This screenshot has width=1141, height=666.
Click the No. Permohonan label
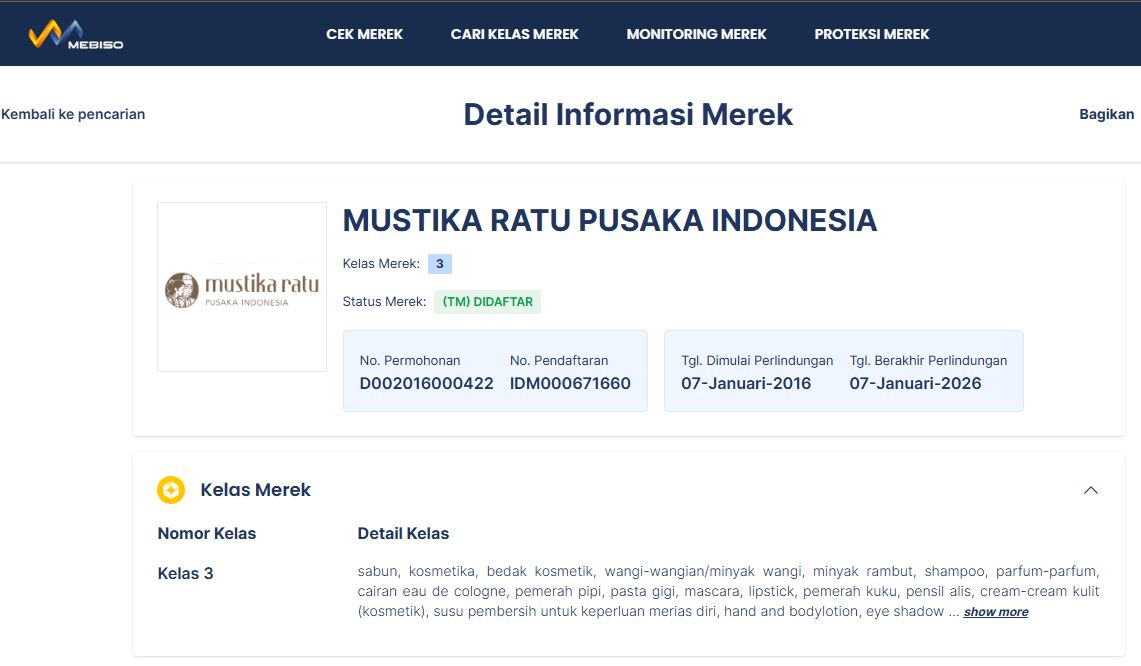tap(410, 360)
